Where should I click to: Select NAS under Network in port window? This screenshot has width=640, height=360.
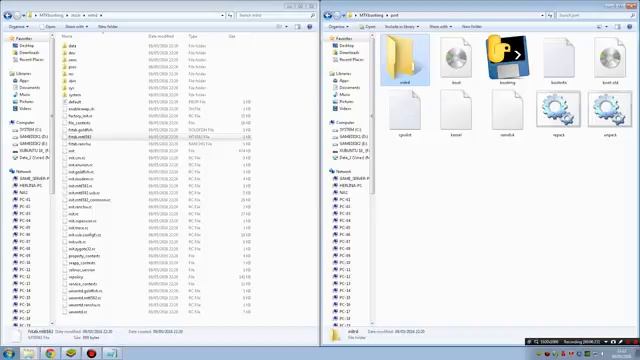point(343,192)
